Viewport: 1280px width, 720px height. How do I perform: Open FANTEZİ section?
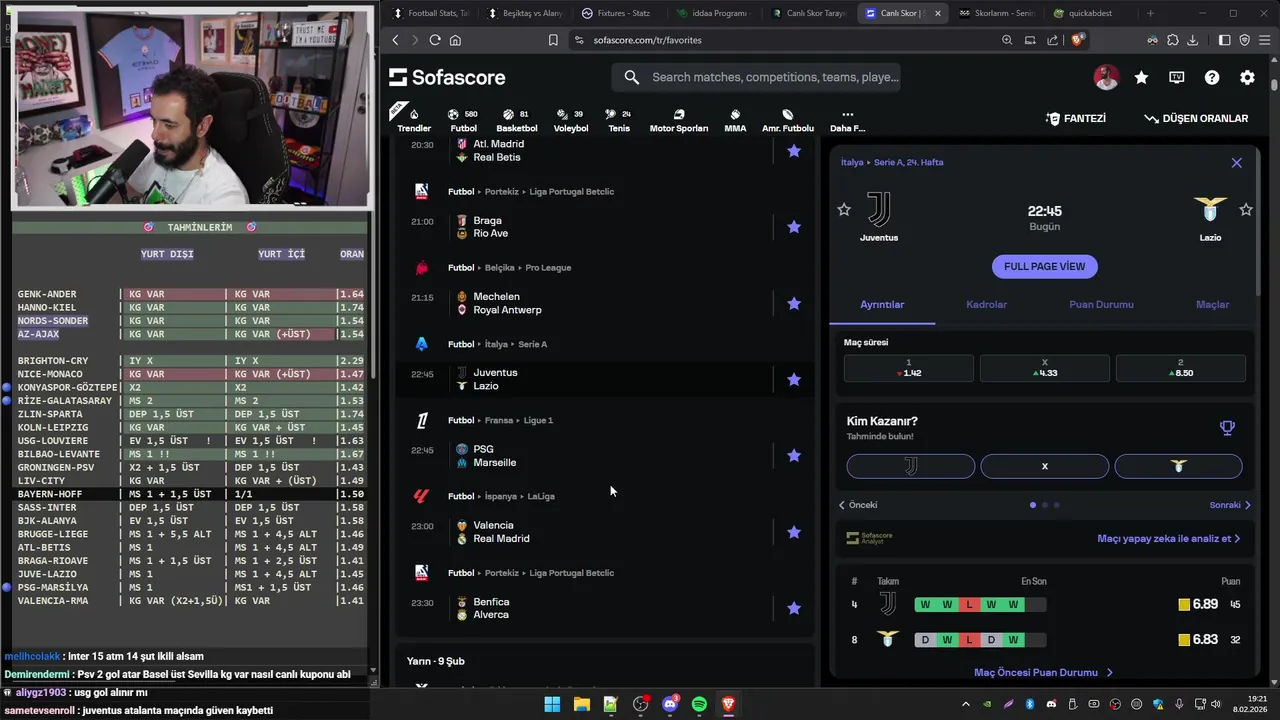click(x=1076, y=118)
